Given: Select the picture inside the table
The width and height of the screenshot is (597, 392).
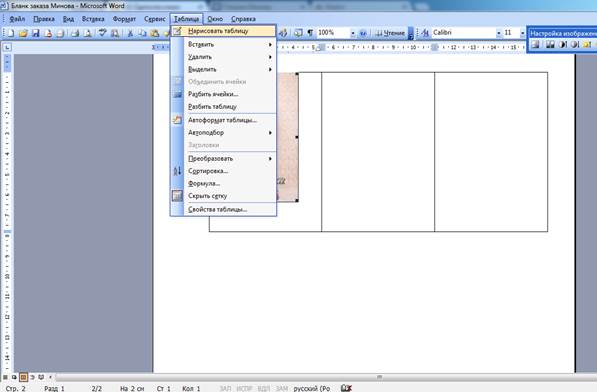Looking at the screenshot, I should click(287, 137).
